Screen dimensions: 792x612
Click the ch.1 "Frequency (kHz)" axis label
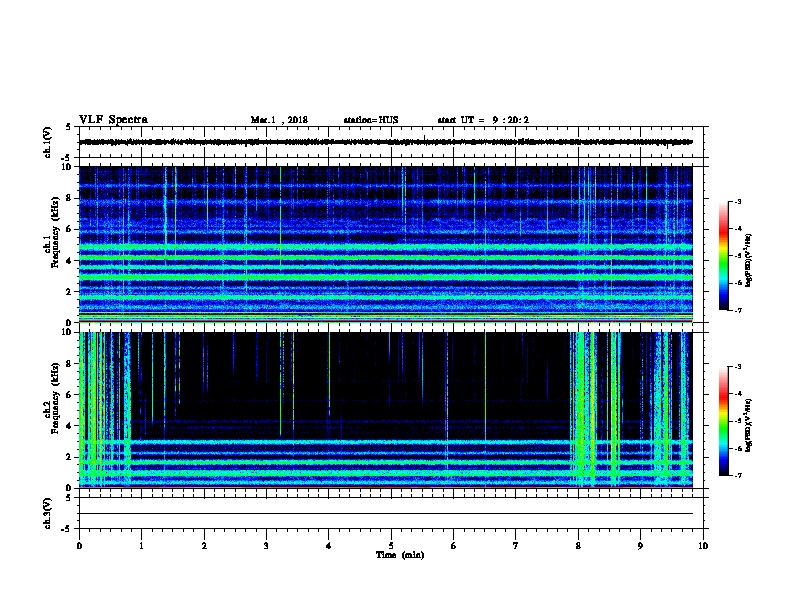coord(55,233)
